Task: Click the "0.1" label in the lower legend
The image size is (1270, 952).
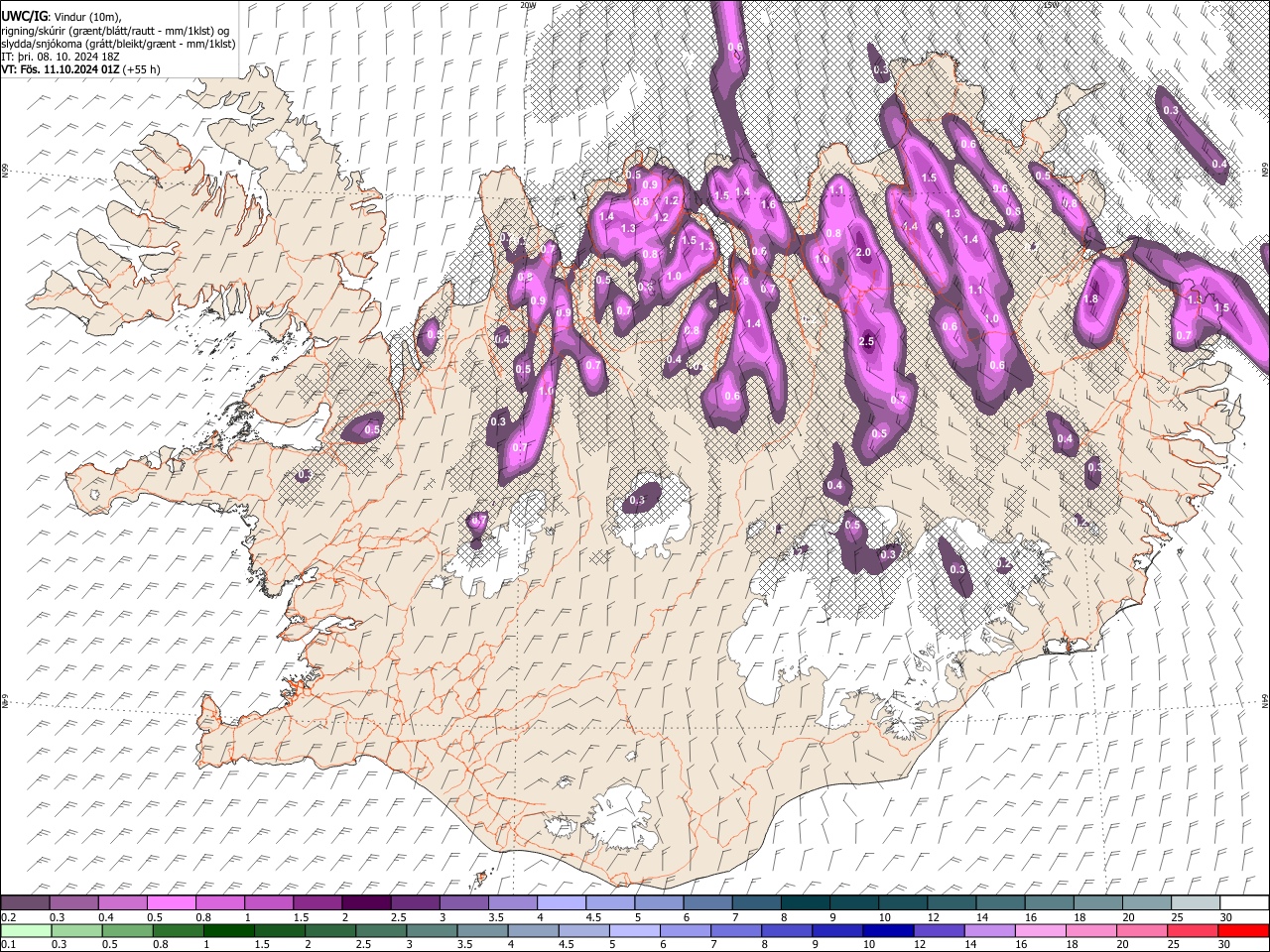Action: pos(8,944)
